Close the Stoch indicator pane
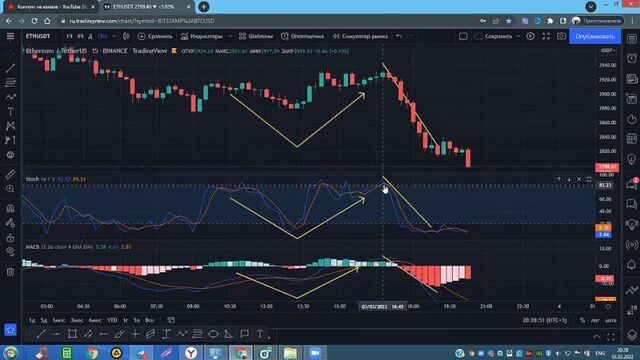 click(579, 179)
